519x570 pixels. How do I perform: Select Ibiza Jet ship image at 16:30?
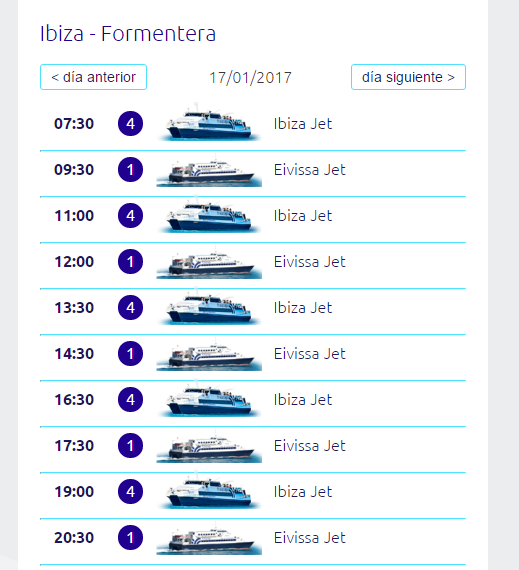point(209,399)
